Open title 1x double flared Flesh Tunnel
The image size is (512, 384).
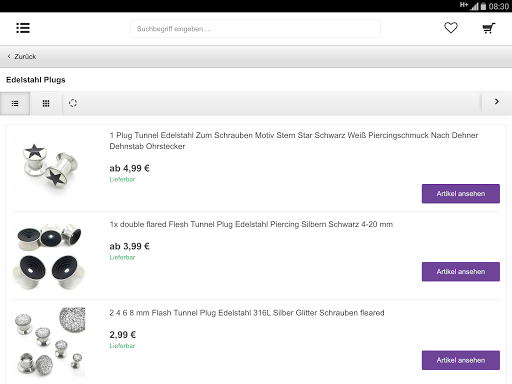click(251, 224)
